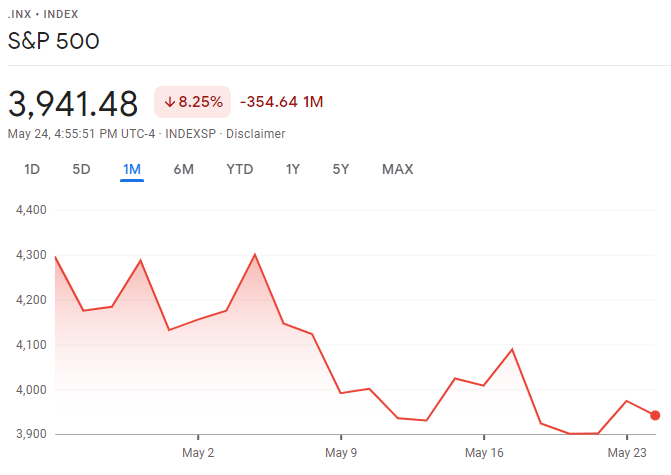This screenshot has width=671, height=475.
Task: Switch to the 5D chart range
Action: [81, 169]
